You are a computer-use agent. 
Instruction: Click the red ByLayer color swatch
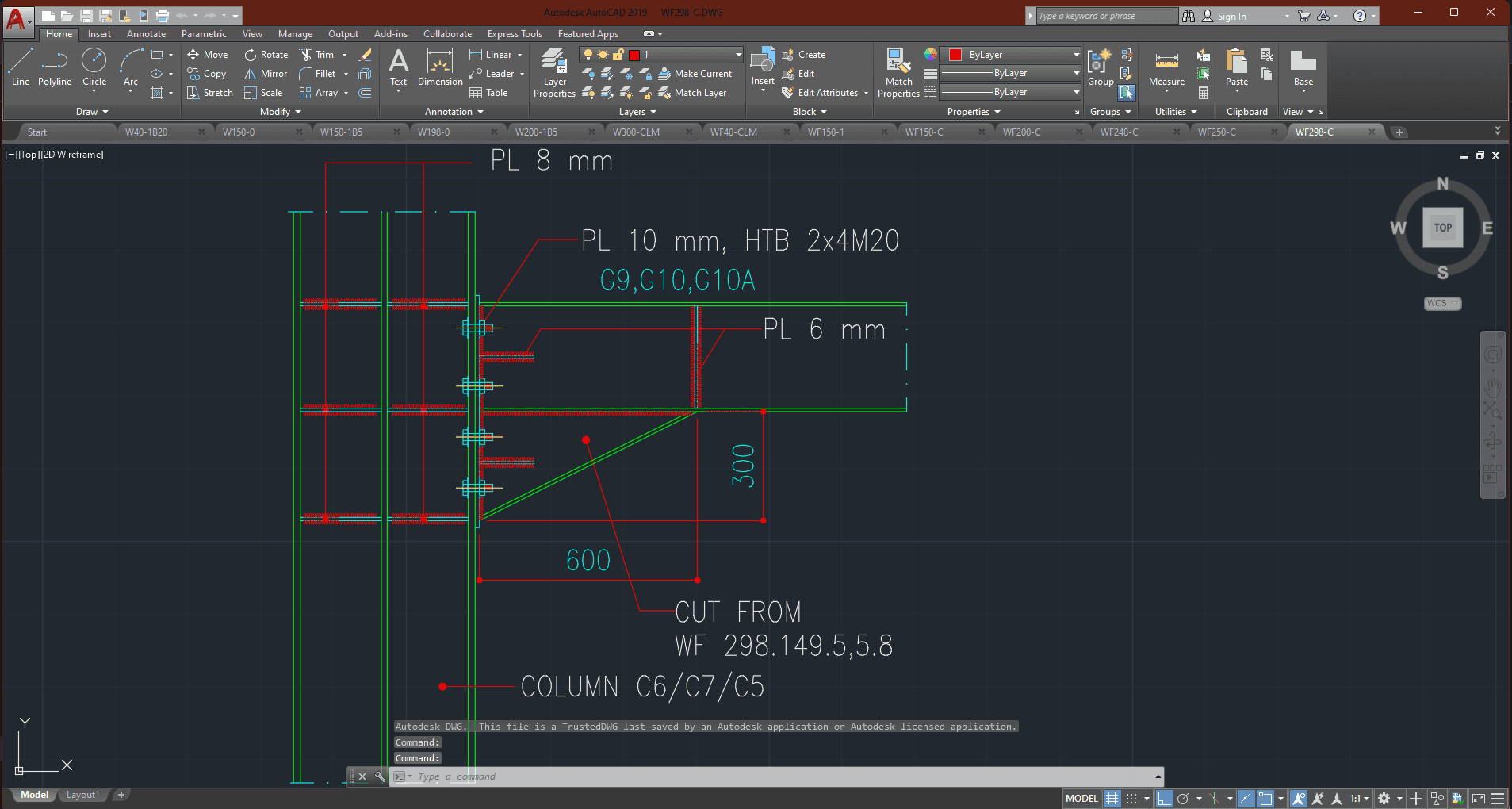955,55
